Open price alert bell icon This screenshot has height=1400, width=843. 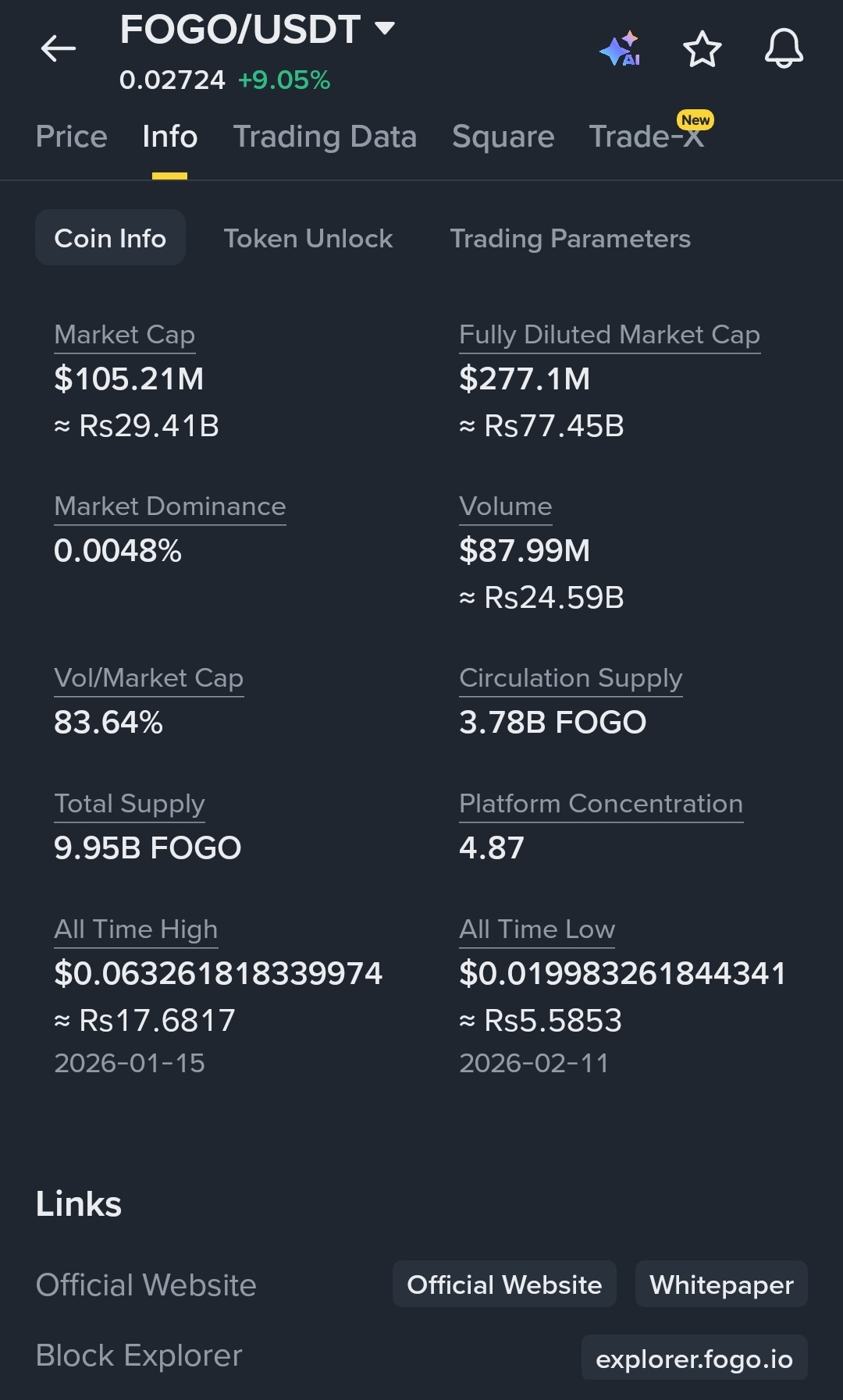pyautogui.click(x=784, y=49)
